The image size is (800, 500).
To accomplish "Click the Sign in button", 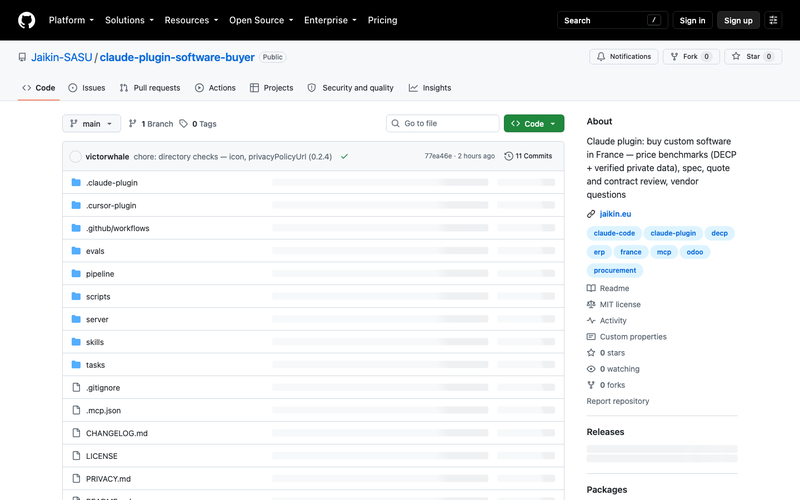I will pyautogui.click(x=692, y=20).
